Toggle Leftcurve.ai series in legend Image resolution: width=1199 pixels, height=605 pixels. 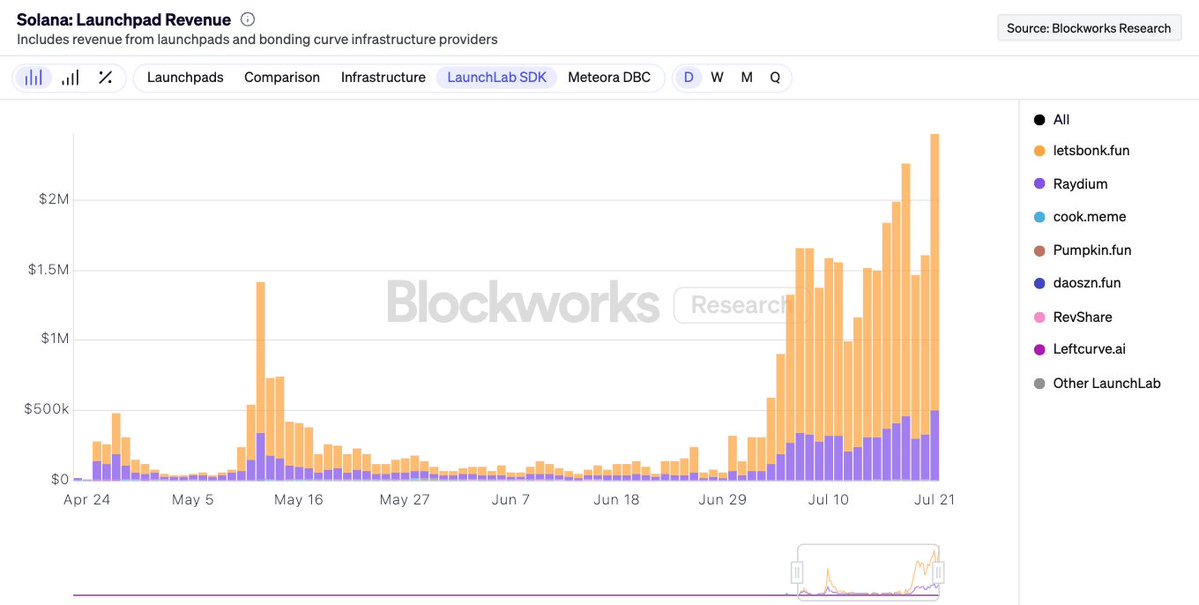click(1080, 350)
